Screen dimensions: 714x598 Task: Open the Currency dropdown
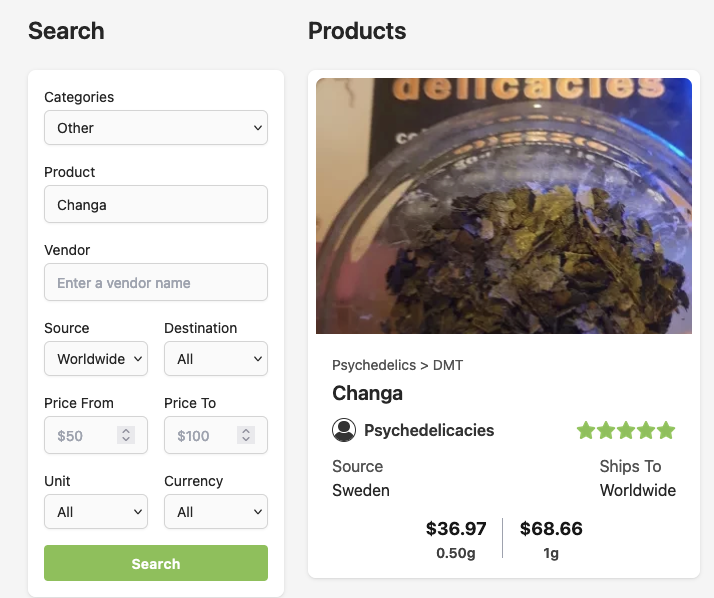216,512
